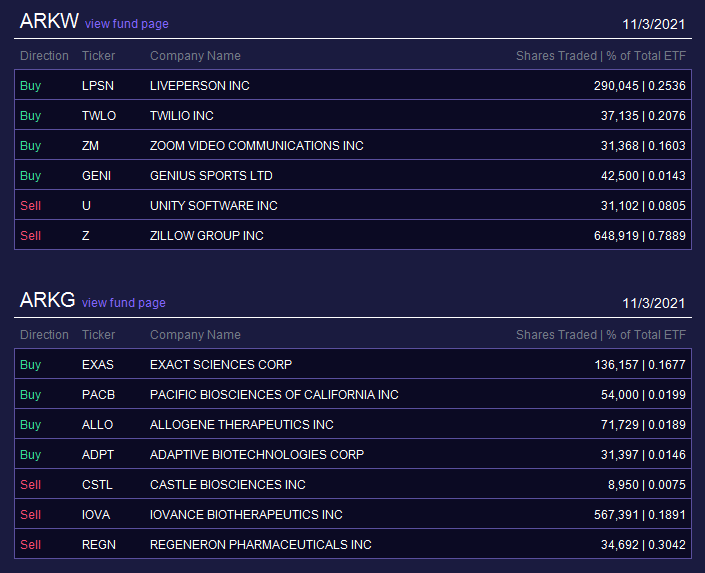Click ARKG table Direction column header
705x573 pixels.
[x=45, y=335]
